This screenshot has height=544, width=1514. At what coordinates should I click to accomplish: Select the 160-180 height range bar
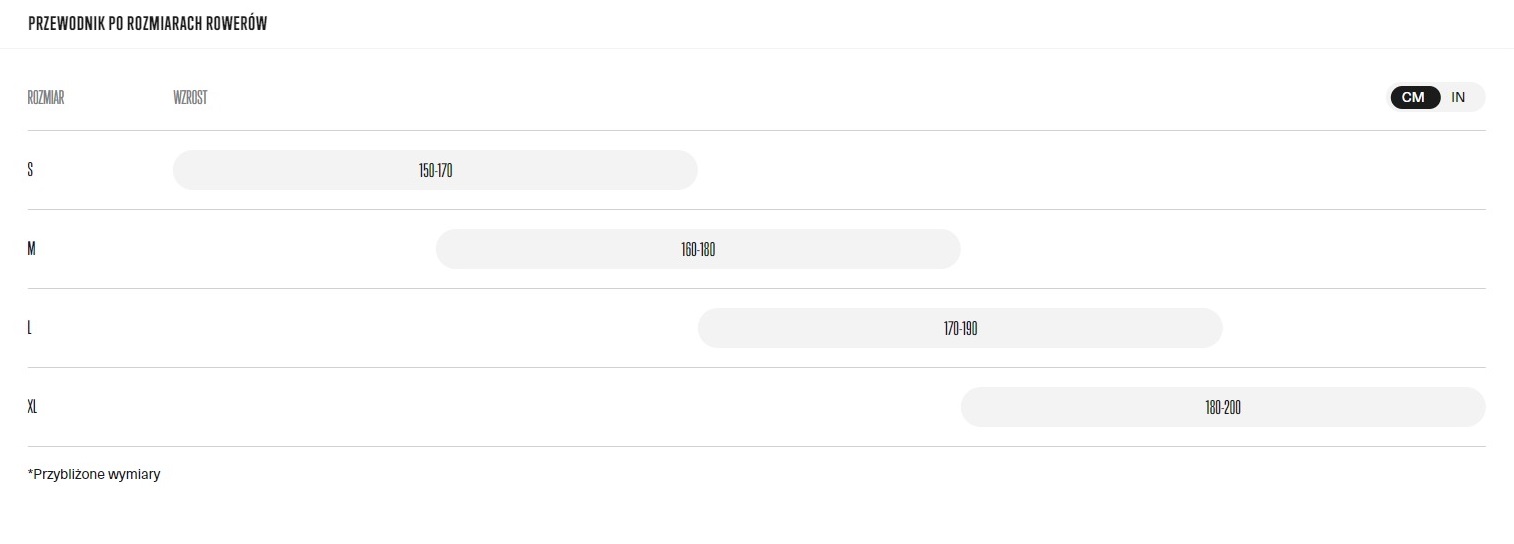click(698, 249)
